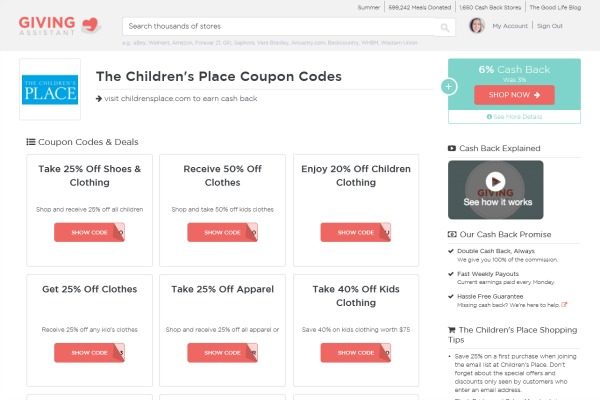Click the user profile avatar photo
Viewport: 600px width, 400px height.
click(x=477, y=26)
